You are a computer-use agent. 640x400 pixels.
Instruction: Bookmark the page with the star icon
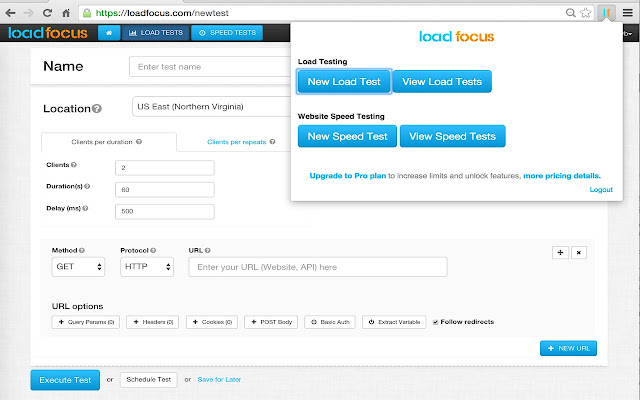tap(586, 13)
